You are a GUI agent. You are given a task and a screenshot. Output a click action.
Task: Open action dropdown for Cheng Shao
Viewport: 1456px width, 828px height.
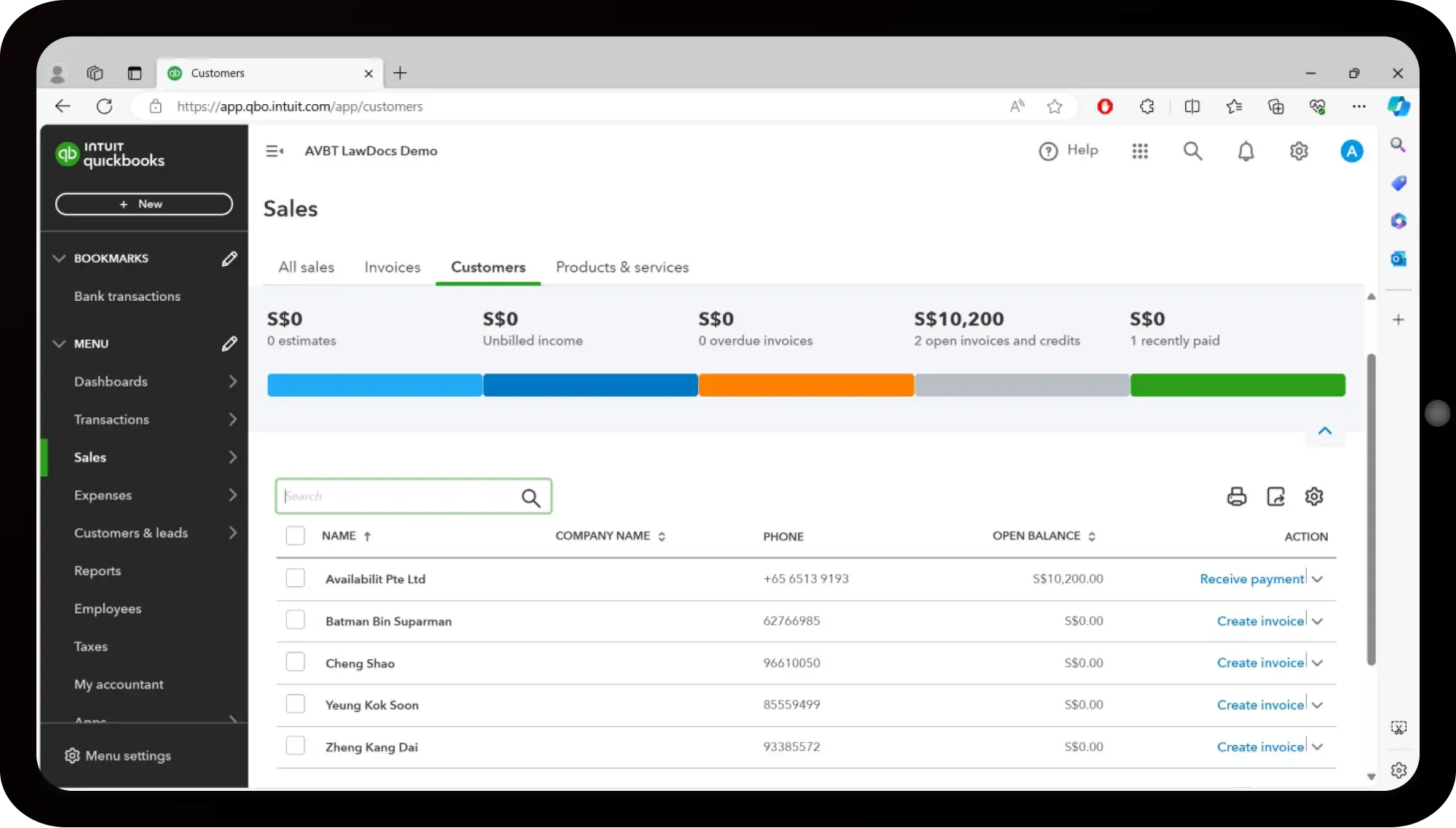click(x=1318, y=663)
